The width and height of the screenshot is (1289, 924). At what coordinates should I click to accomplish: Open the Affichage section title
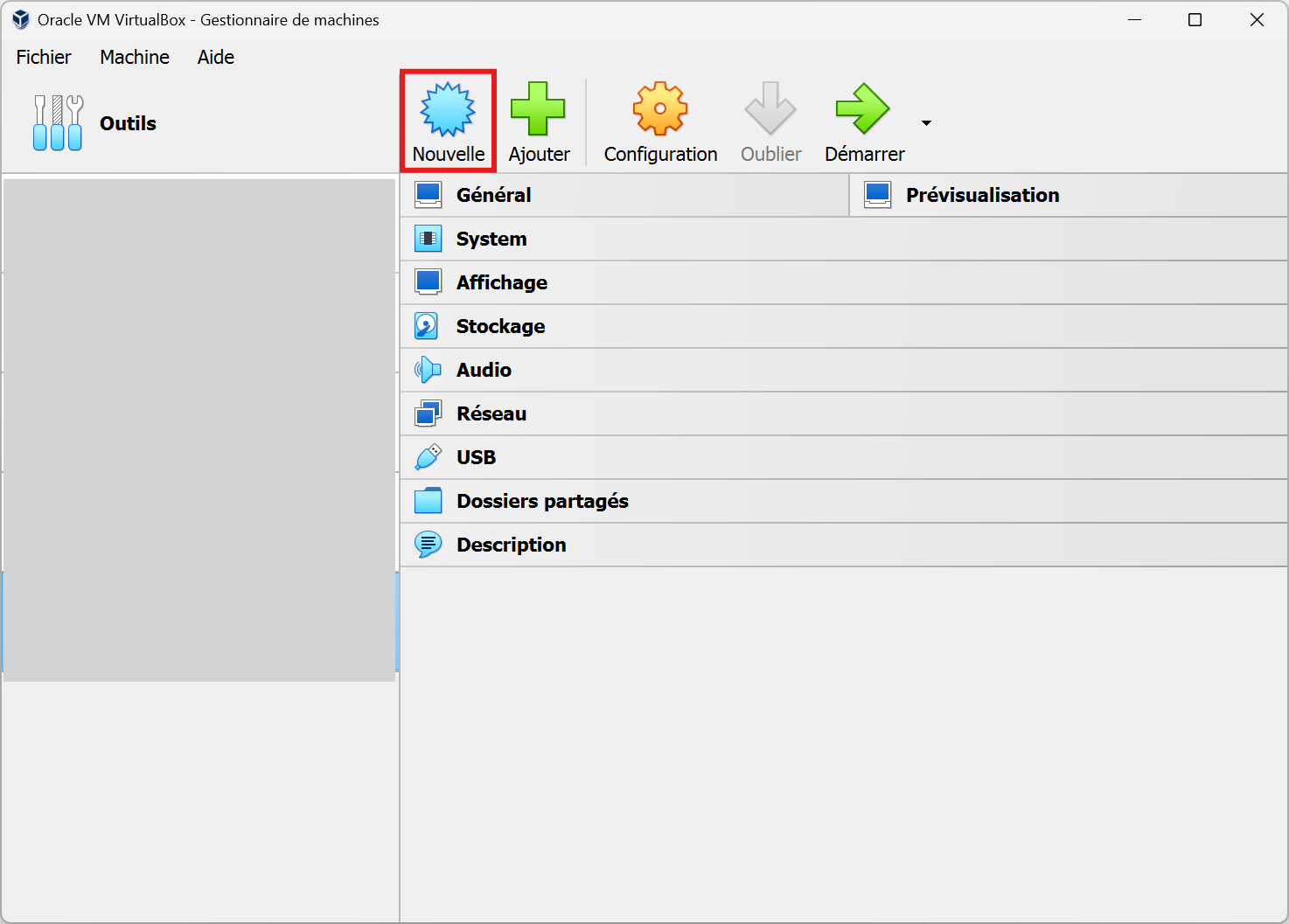(x=502, y=282)
